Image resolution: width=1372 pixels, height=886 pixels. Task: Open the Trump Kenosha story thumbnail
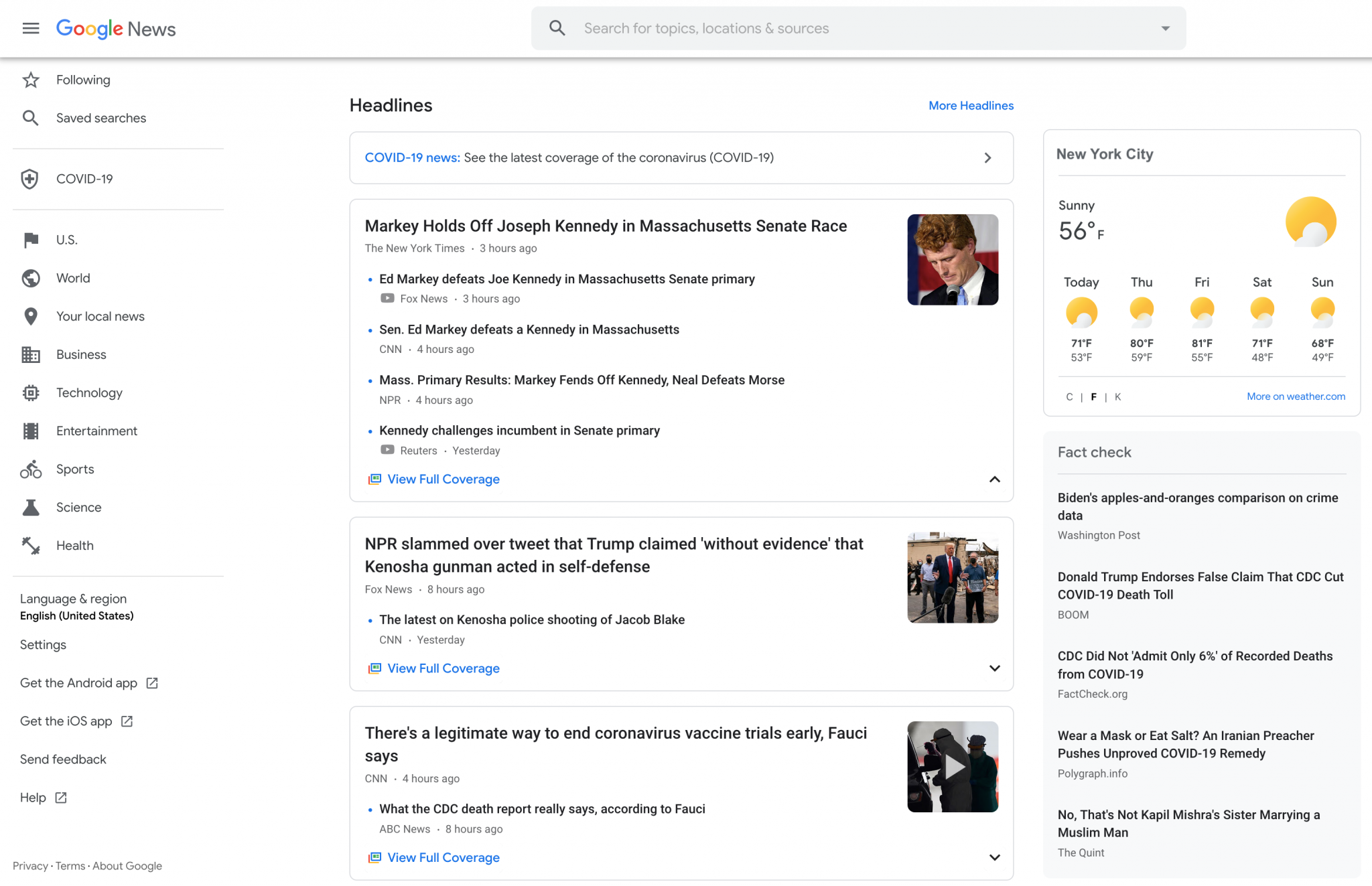click(953, 577)
